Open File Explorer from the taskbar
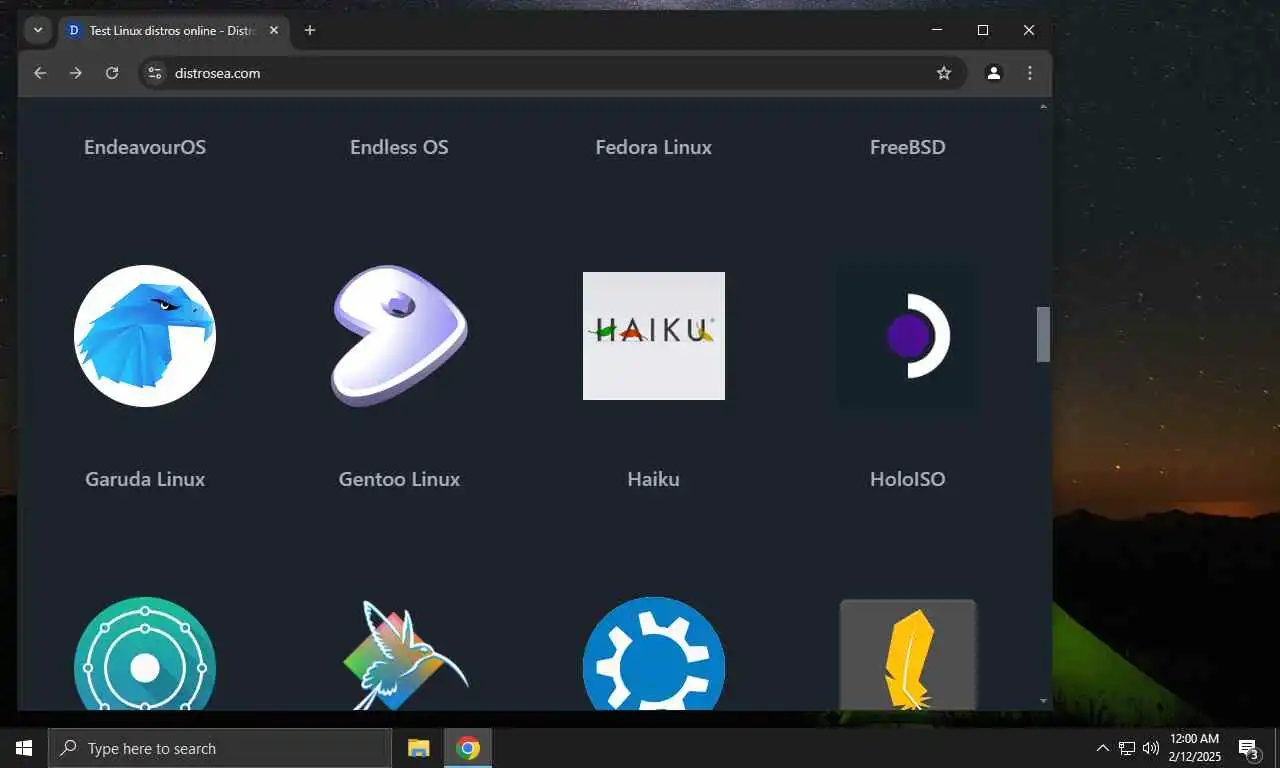Screen dimensions: 1280x768 pos(419,748)
